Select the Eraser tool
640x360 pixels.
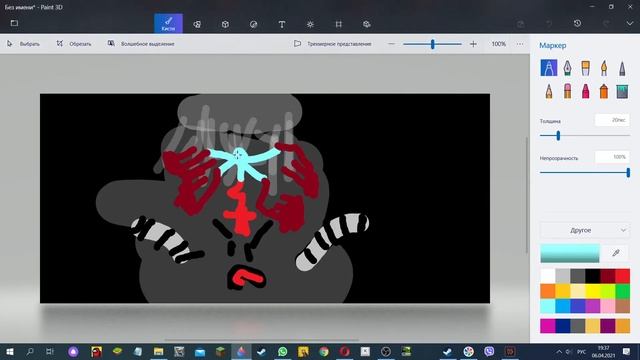tap(567, 91)
